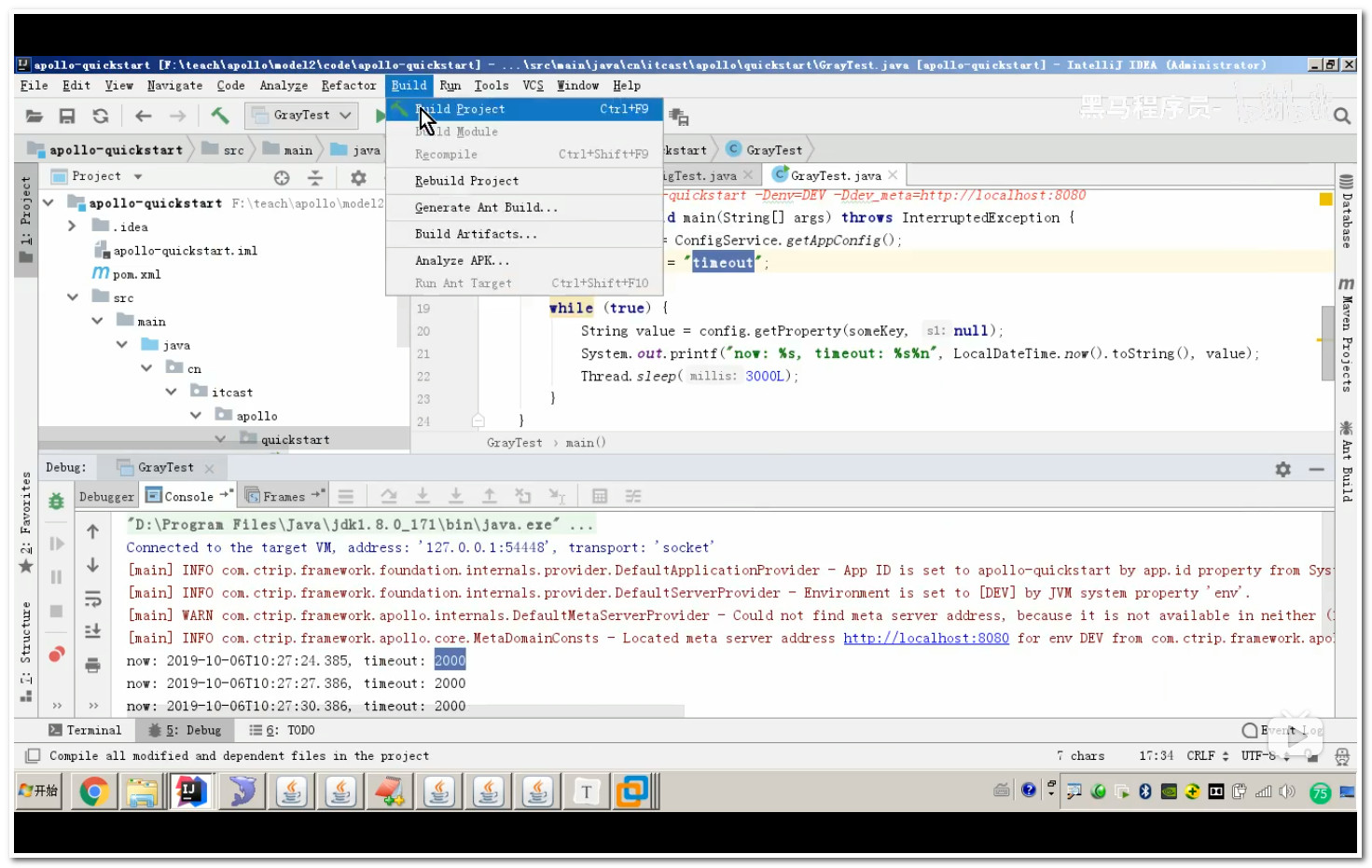Click Show Execution Point icon
The height and width of the screenshot is (868, 1372).
click(346, 496)
